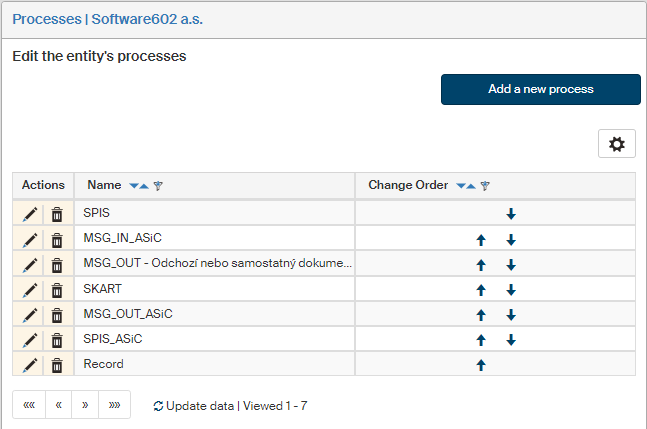
Task: Move SPIS_ASiC process down
Action: 510,340
